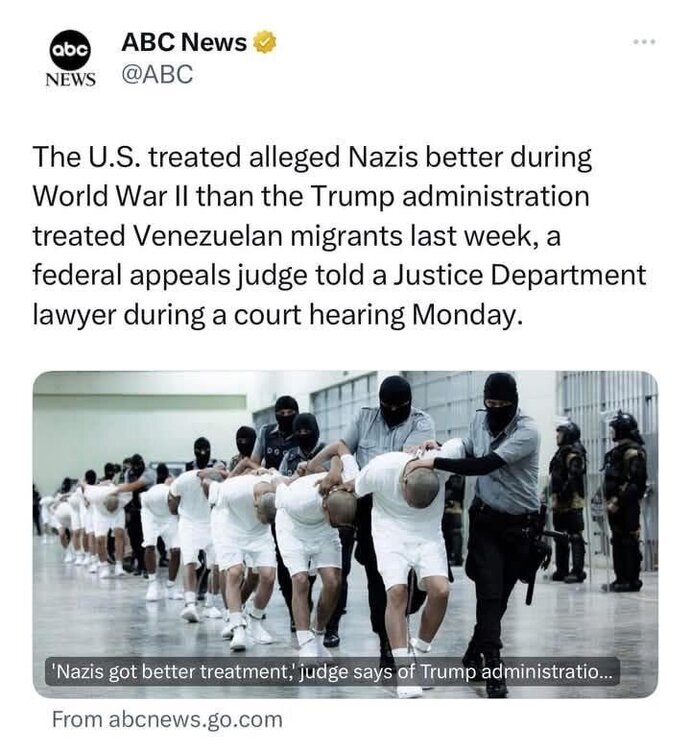Visit the @ABC handle profile
691x750 pixels.
pyautogui.click(x=157, y=74)
